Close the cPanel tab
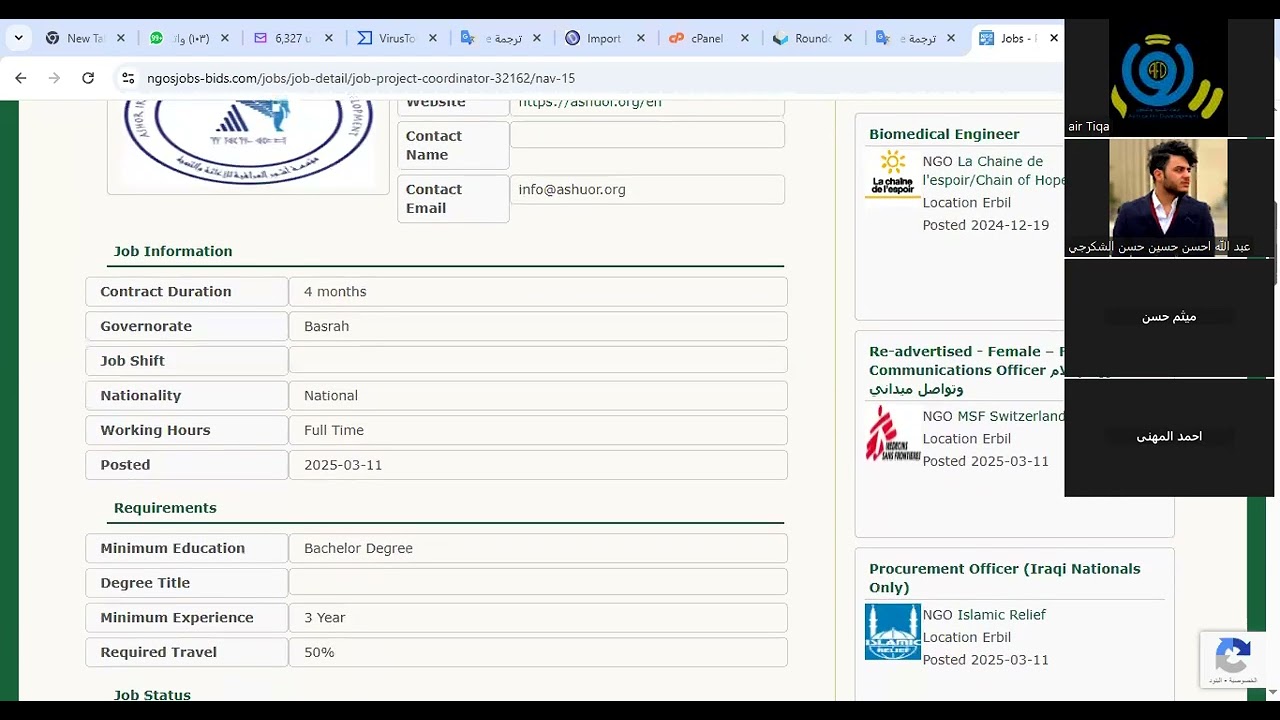Screen dimensions: 1280x720 pyautogui.click(x=744, y=38)
